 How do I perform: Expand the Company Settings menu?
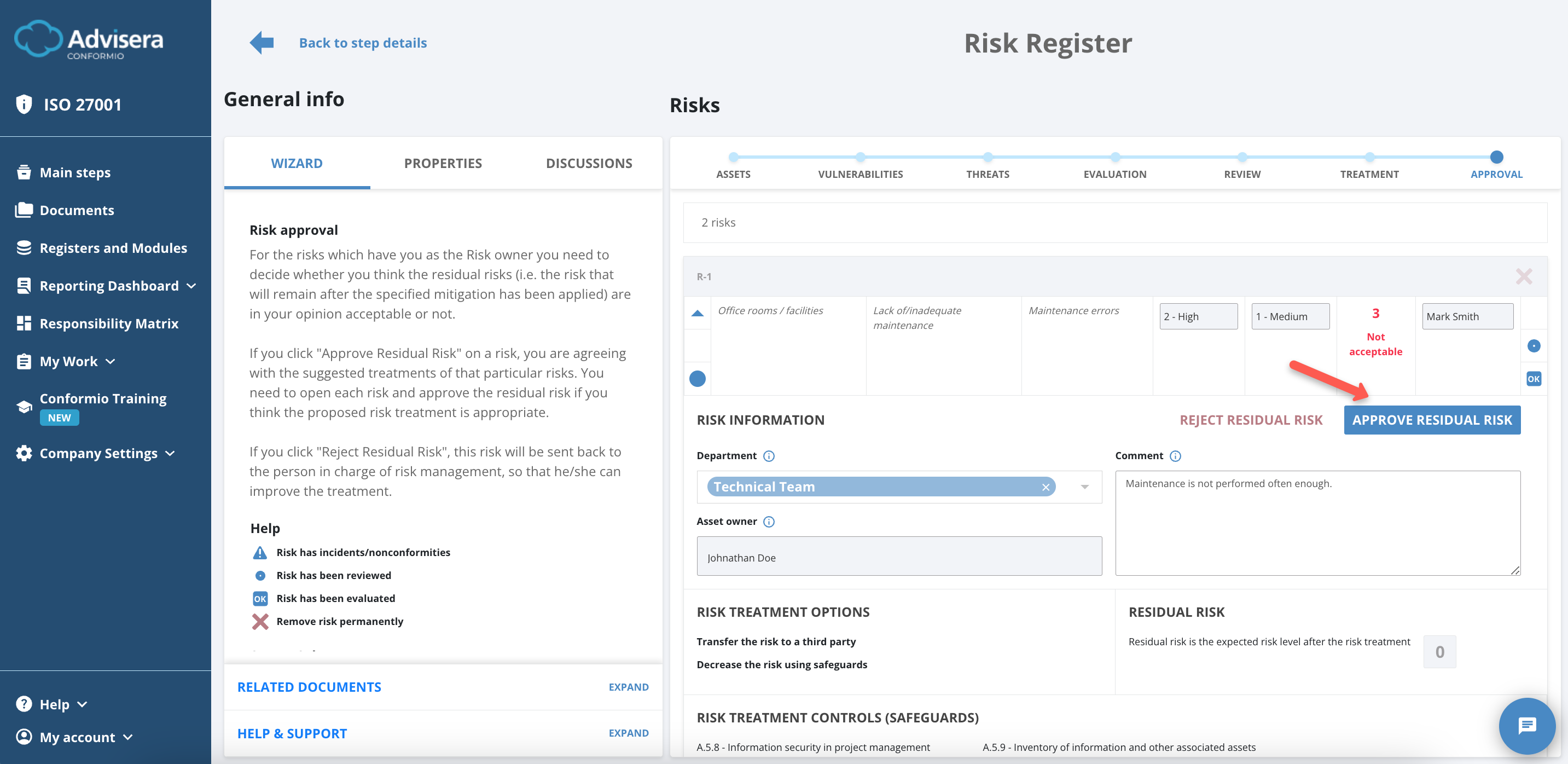click(x=97, y=453)
